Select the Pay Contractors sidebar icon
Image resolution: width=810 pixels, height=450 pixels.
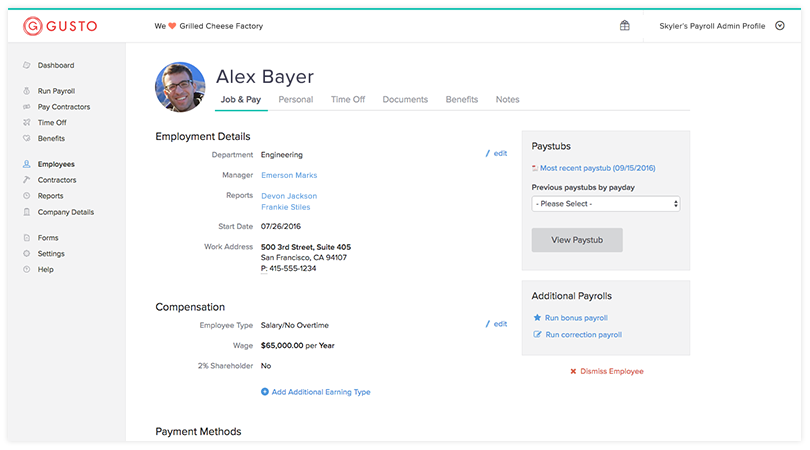27,107
